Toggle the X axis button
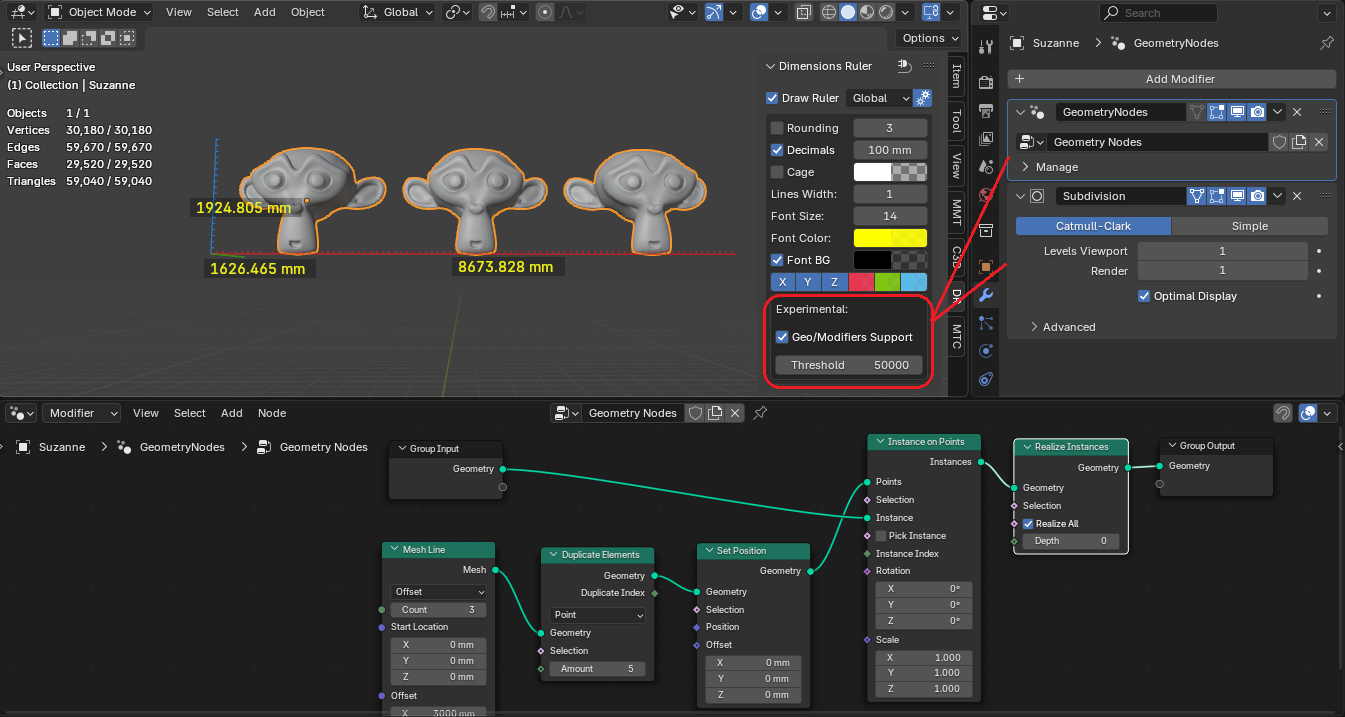 783,282
